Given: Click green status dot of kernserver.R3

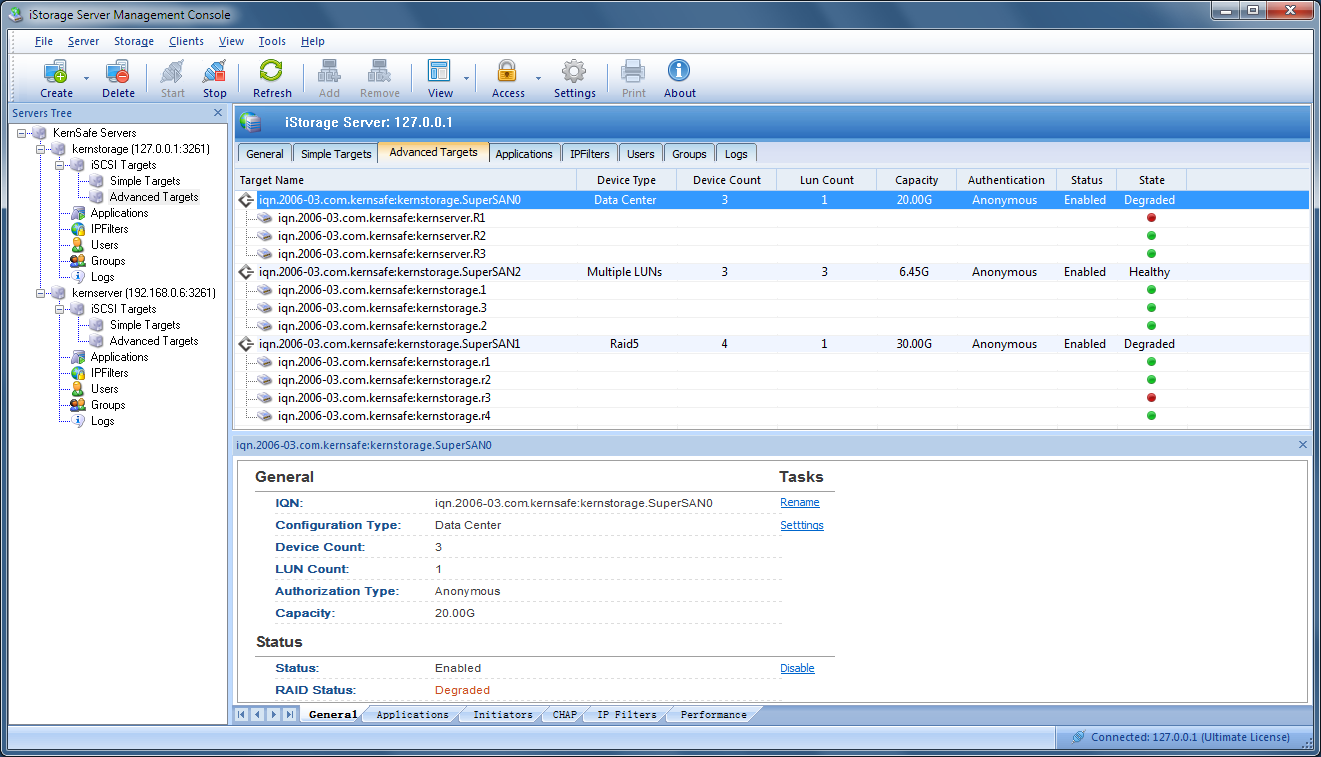Looking at the screenshot, I should coord(1151,254).
